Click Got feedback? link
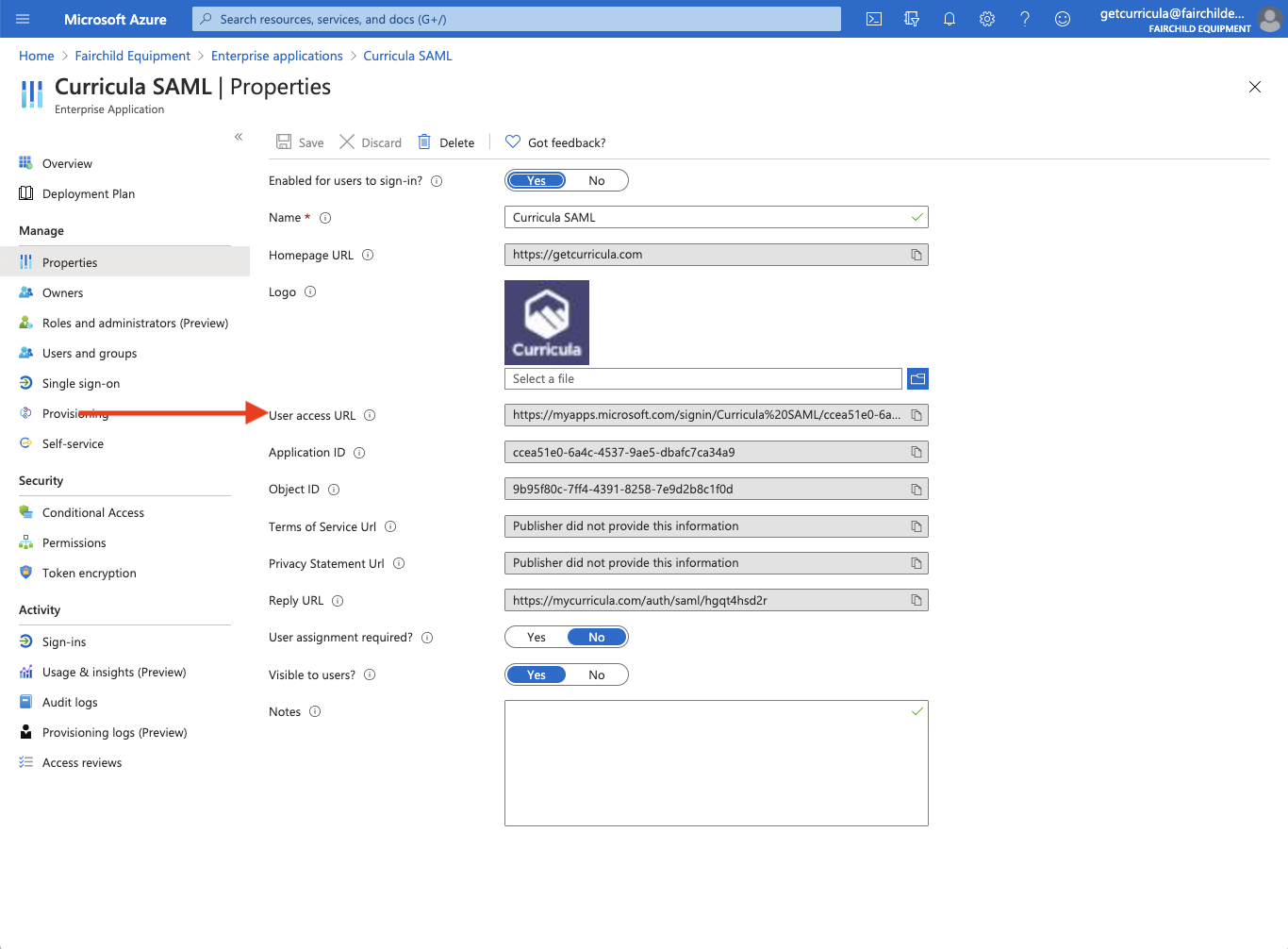The height and width of the screenshot is (949, 1288). click(555, 142)
